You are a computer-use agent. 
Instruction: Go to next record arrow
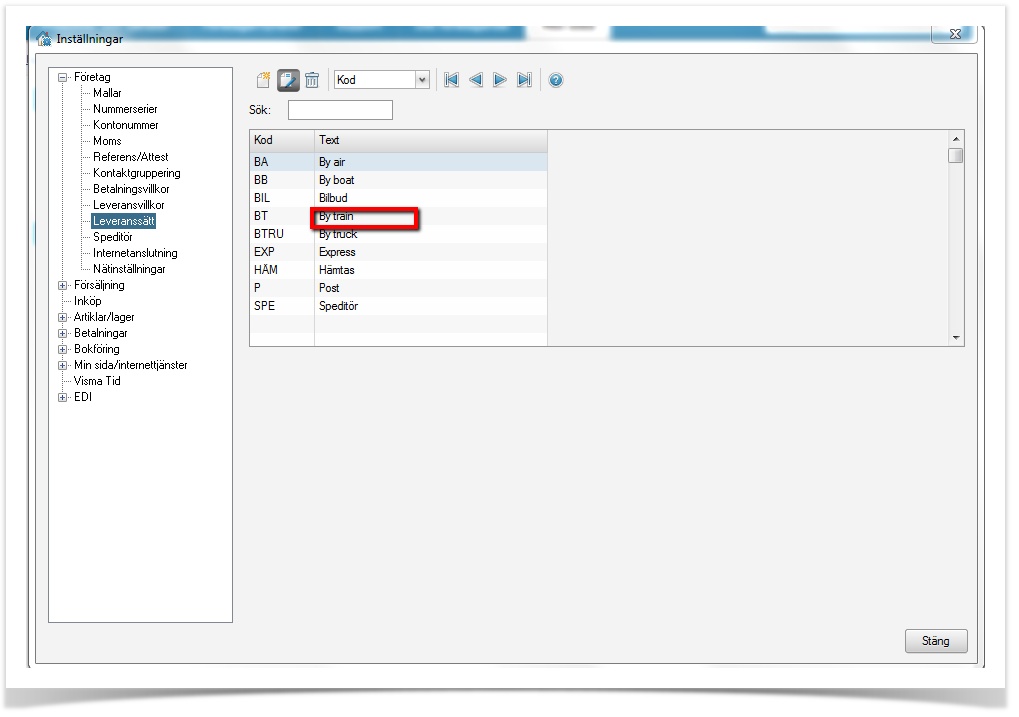[x=500, y=80]
